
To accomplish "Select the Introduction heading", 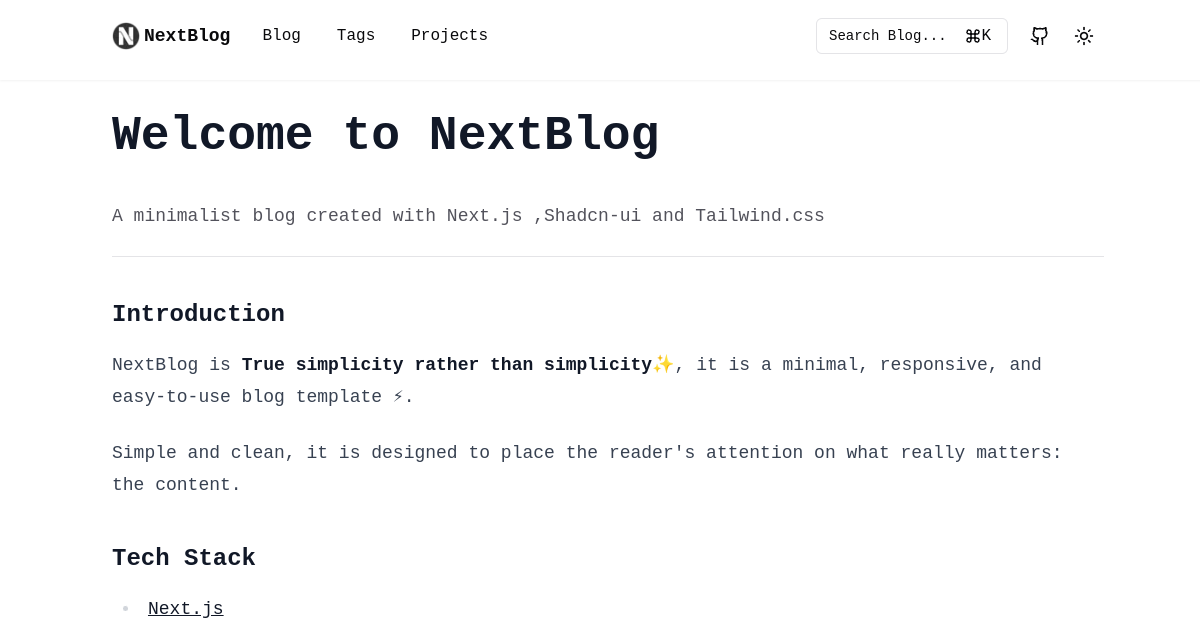I will click(198, 314).
